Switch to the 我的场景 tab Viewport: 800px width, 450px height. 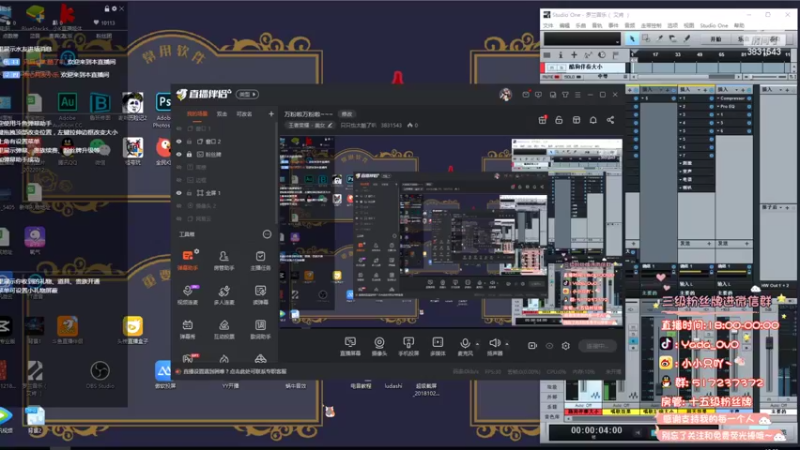[x=197, y=114]
